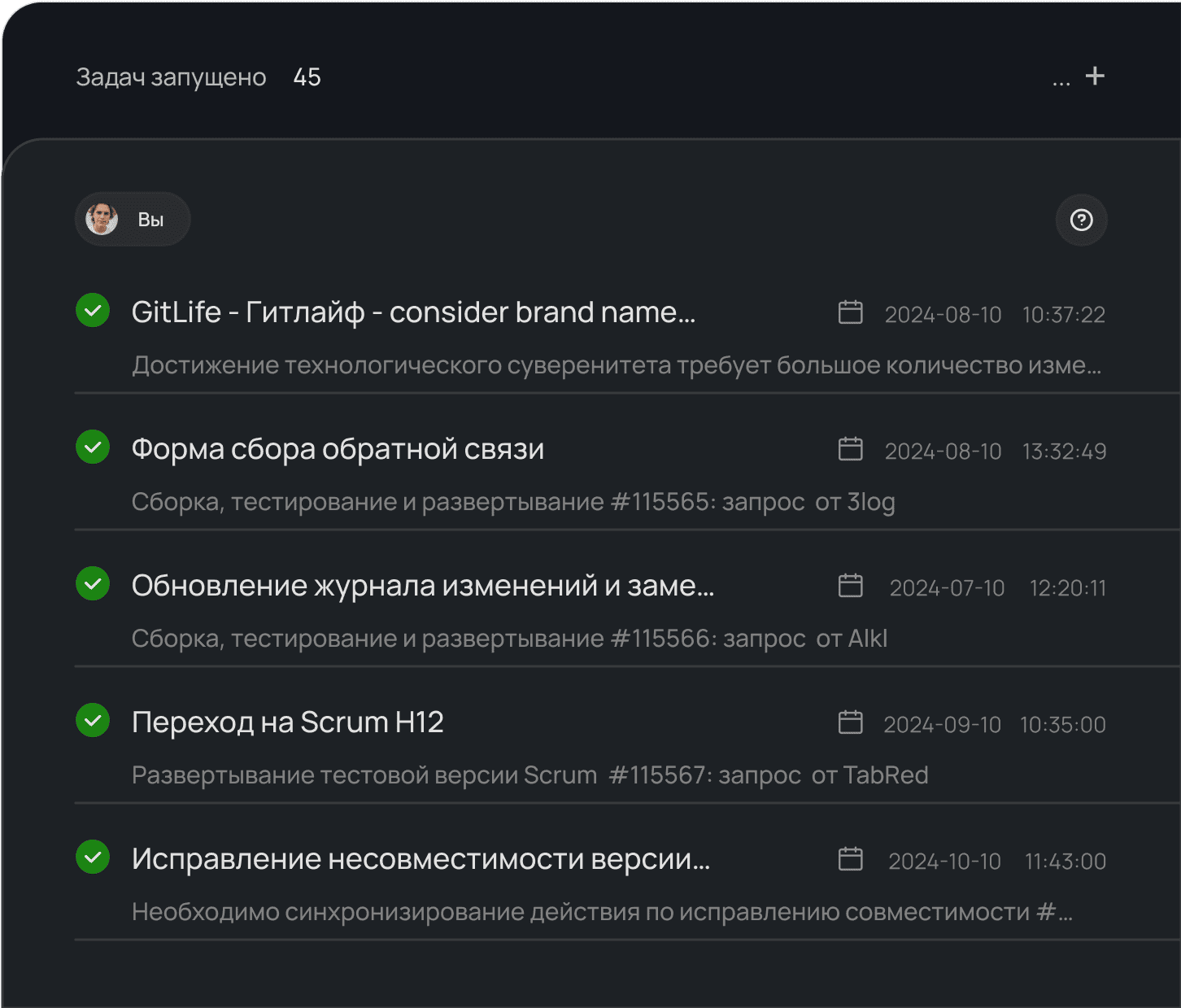Screen dimensions: 1181x1008
Task: Open the three-dots more options menu
Action: pyautogui.click(x=1061, y=81)
